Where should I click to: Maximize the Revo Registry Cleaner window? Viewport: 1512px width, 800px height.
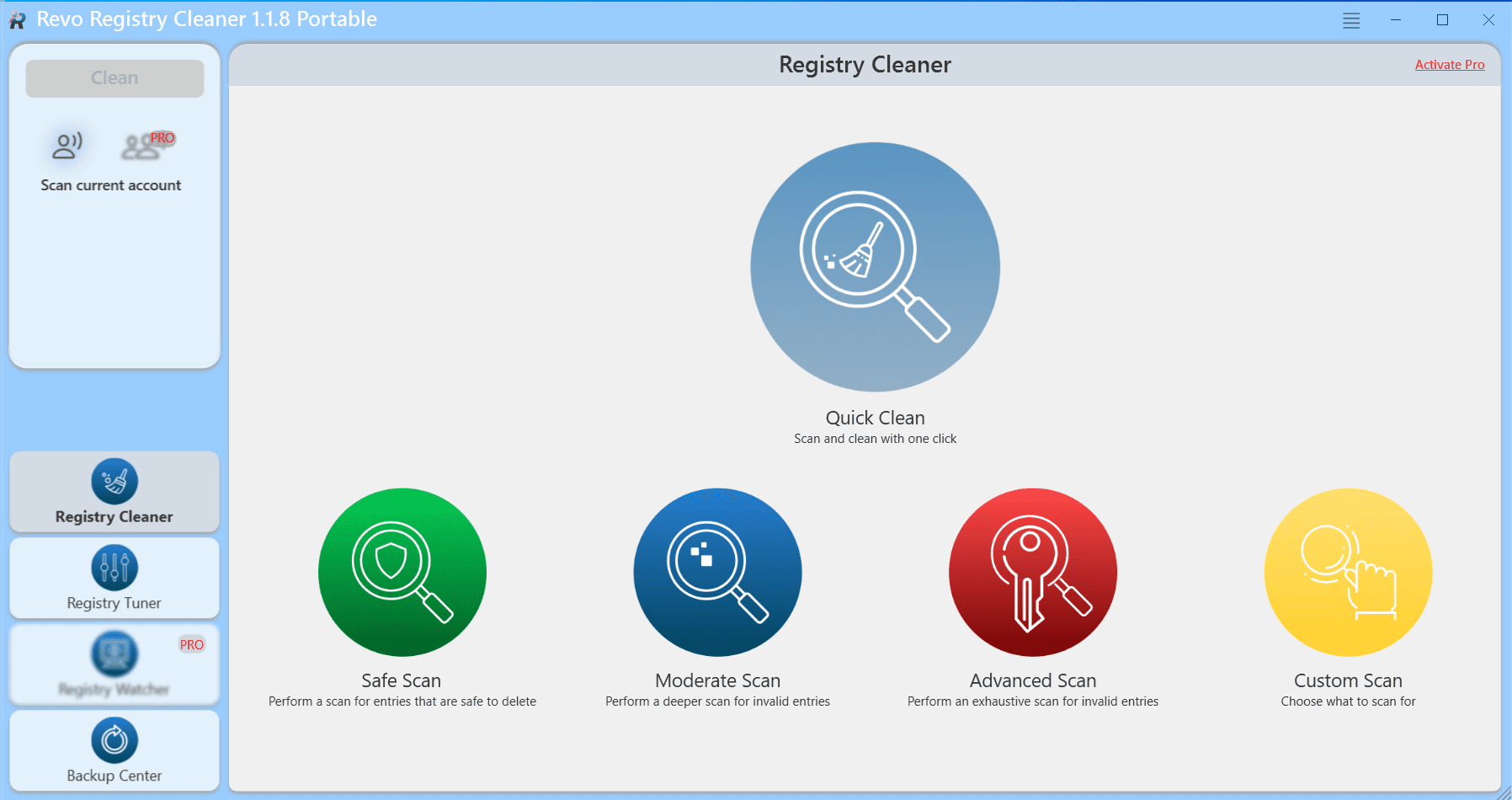point(1442,20)
